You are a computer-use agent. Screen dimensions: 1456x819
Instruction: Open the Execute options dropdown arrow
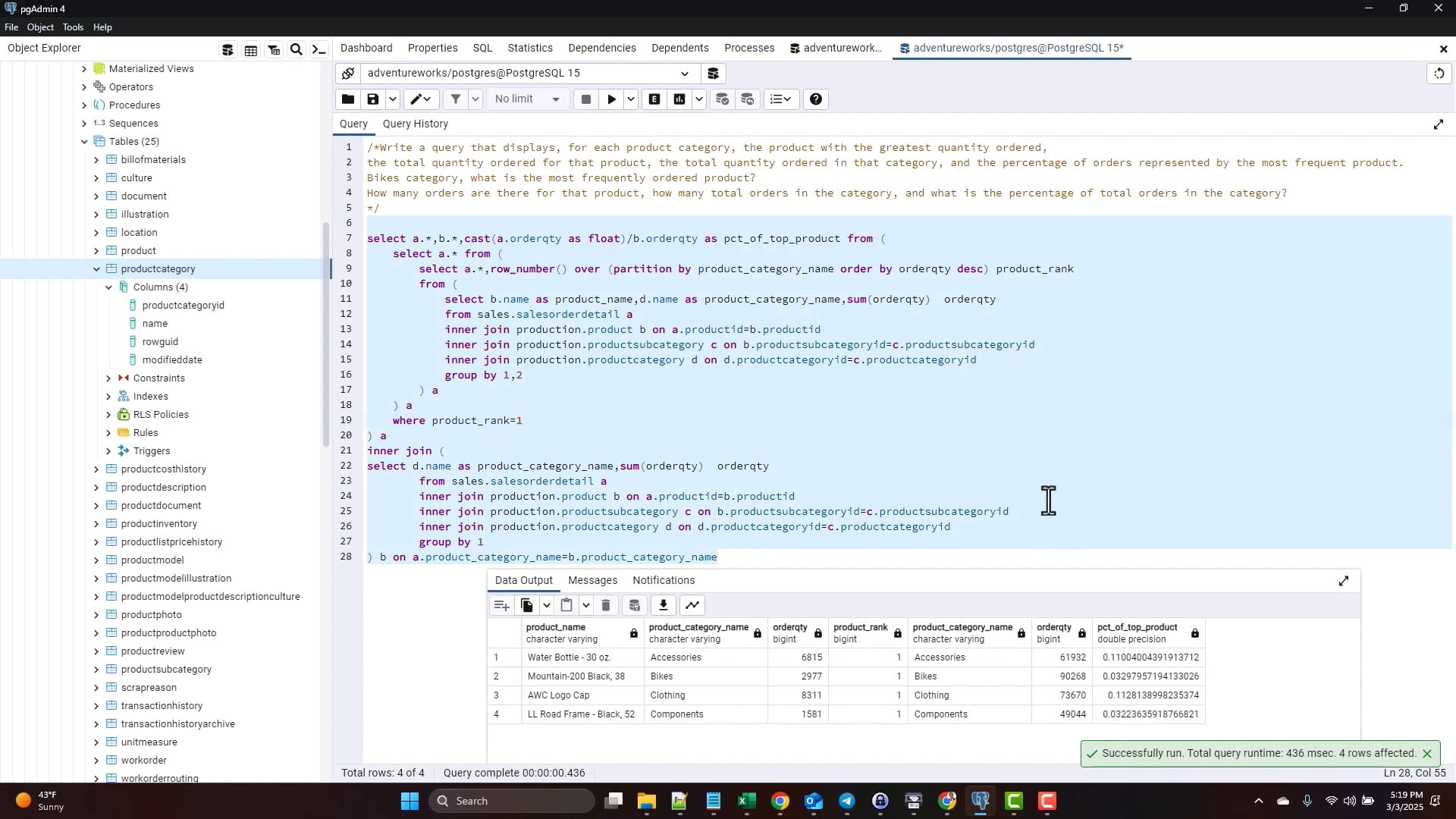[631, 99]
